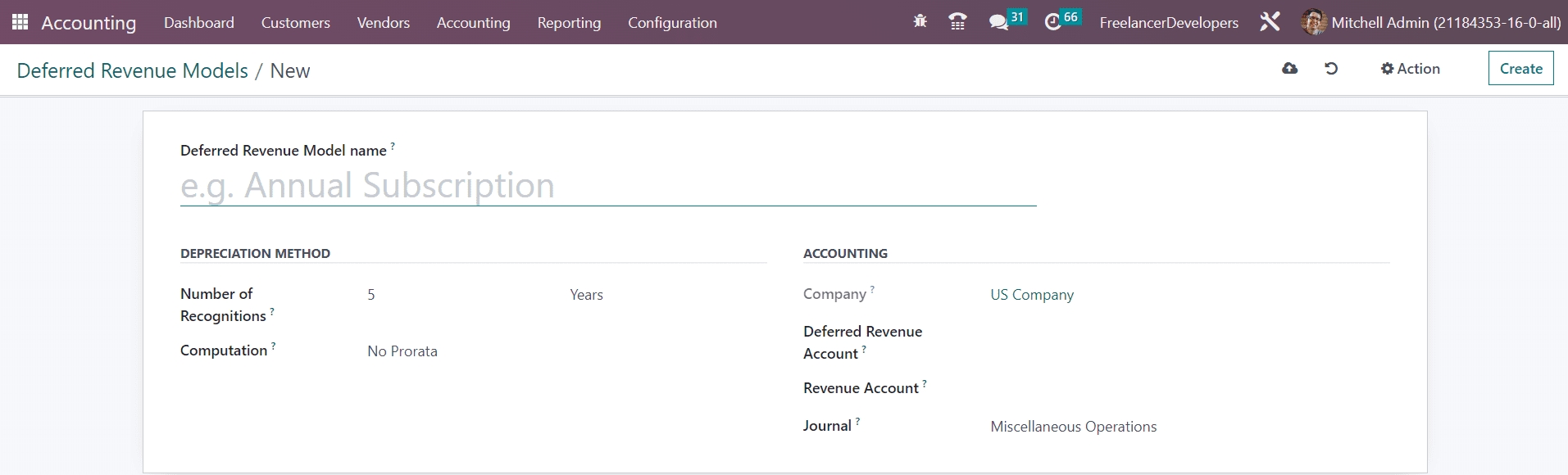Click the Deferred Revenue Model name field
This screenshot has height=475, width=1568.
point(607,186)
